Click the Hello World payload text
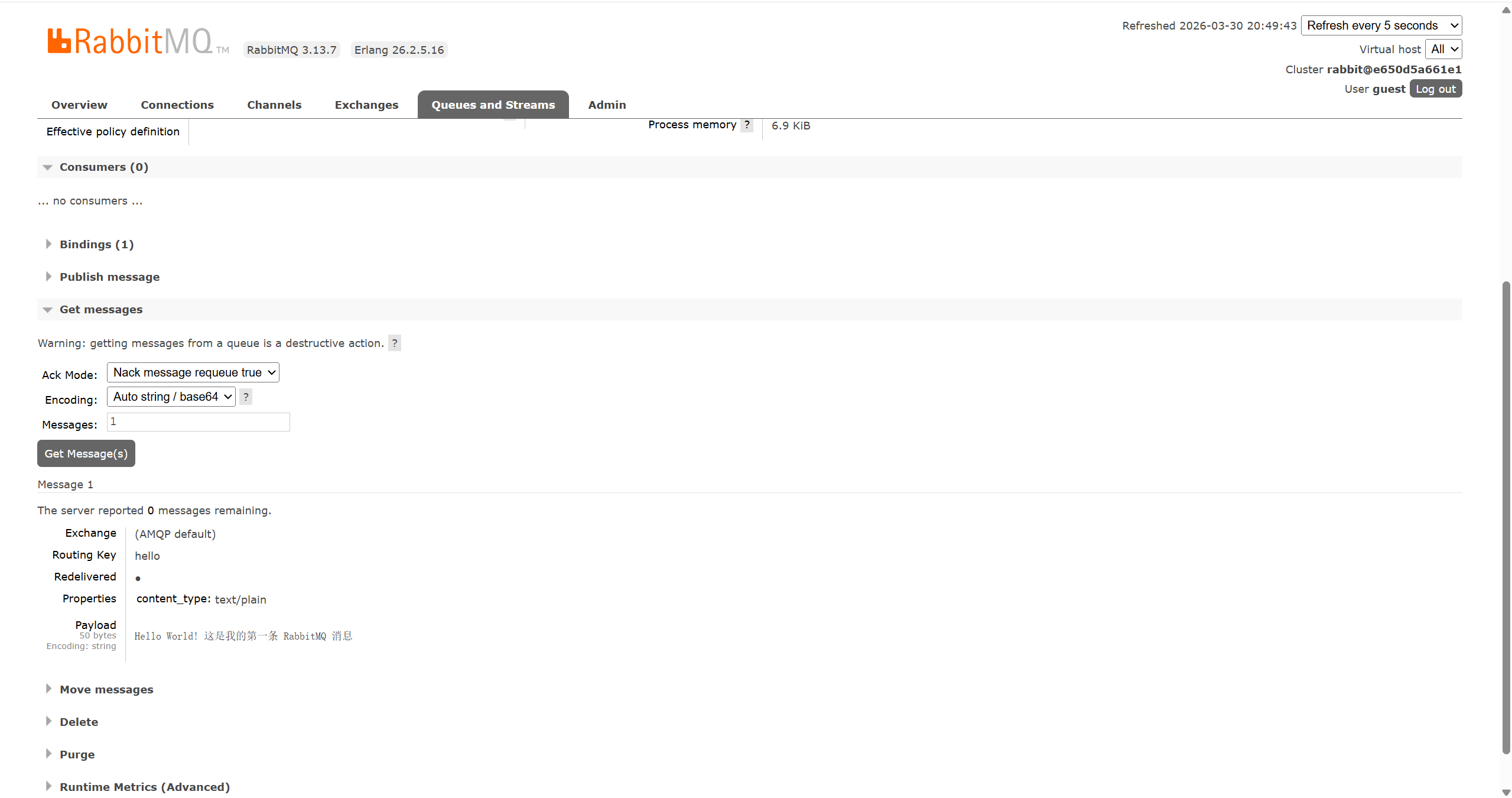The height and width of the screenshot is (798, 1512). coord(243,636)
